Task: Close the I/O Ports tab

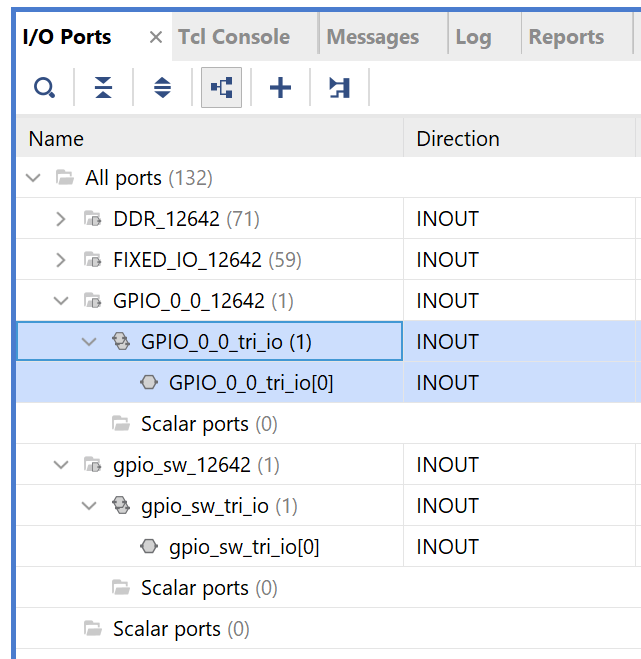Action: pos(156,37)
